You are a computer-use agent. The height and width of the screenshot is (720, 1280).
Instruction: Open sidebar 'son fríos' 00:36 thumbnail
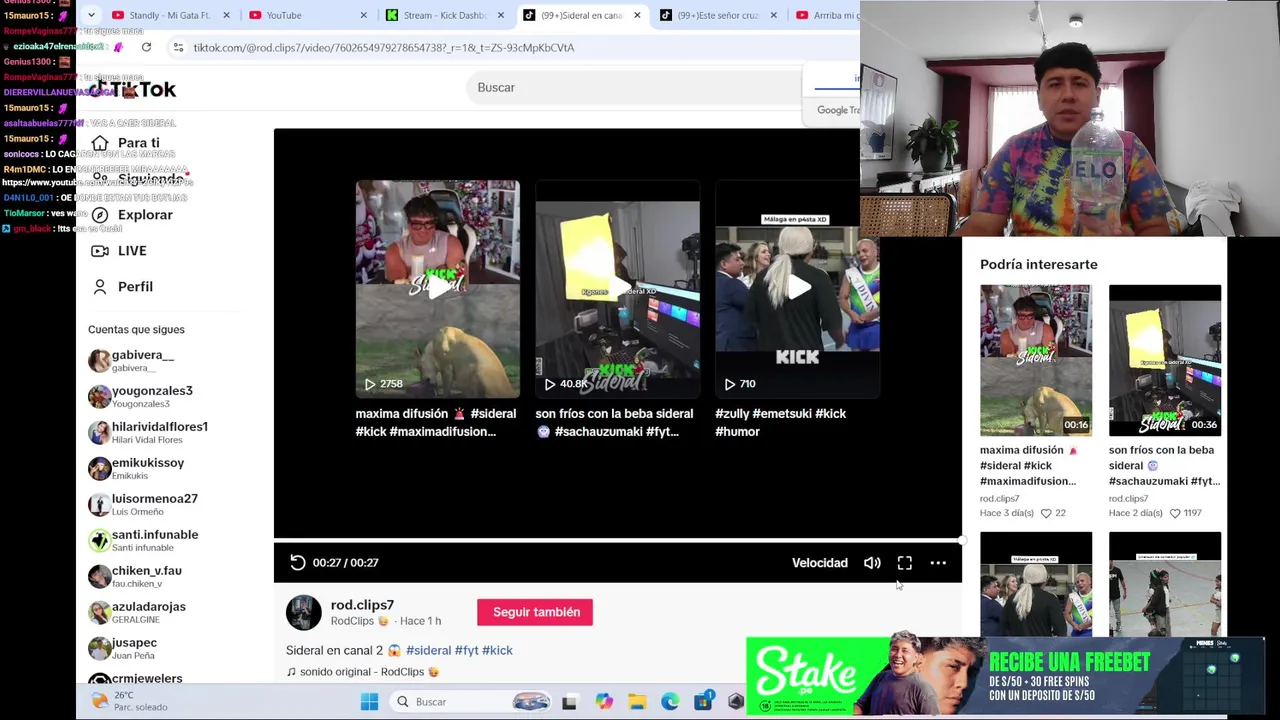[1165, 360]
